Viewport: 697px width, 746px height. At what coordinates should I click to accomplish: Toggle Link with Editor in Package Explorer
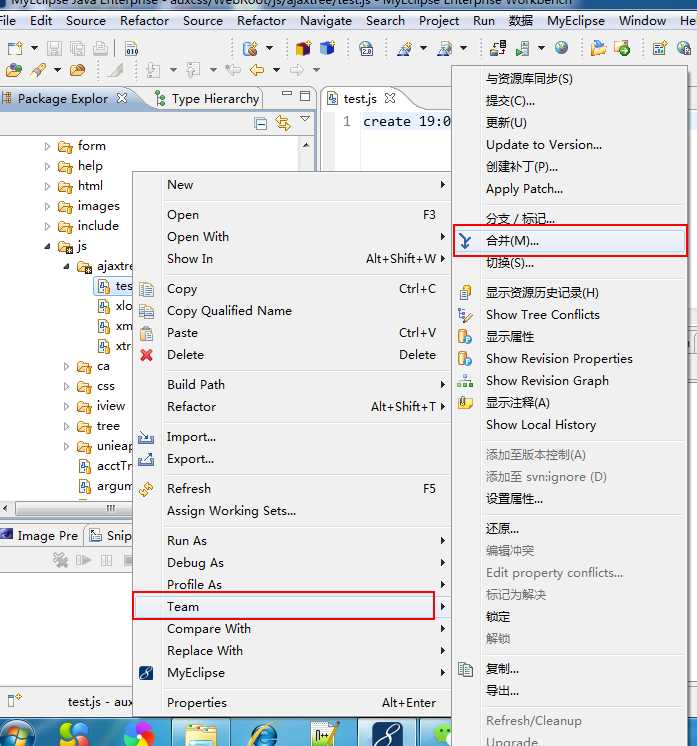[x=283, y=123]
